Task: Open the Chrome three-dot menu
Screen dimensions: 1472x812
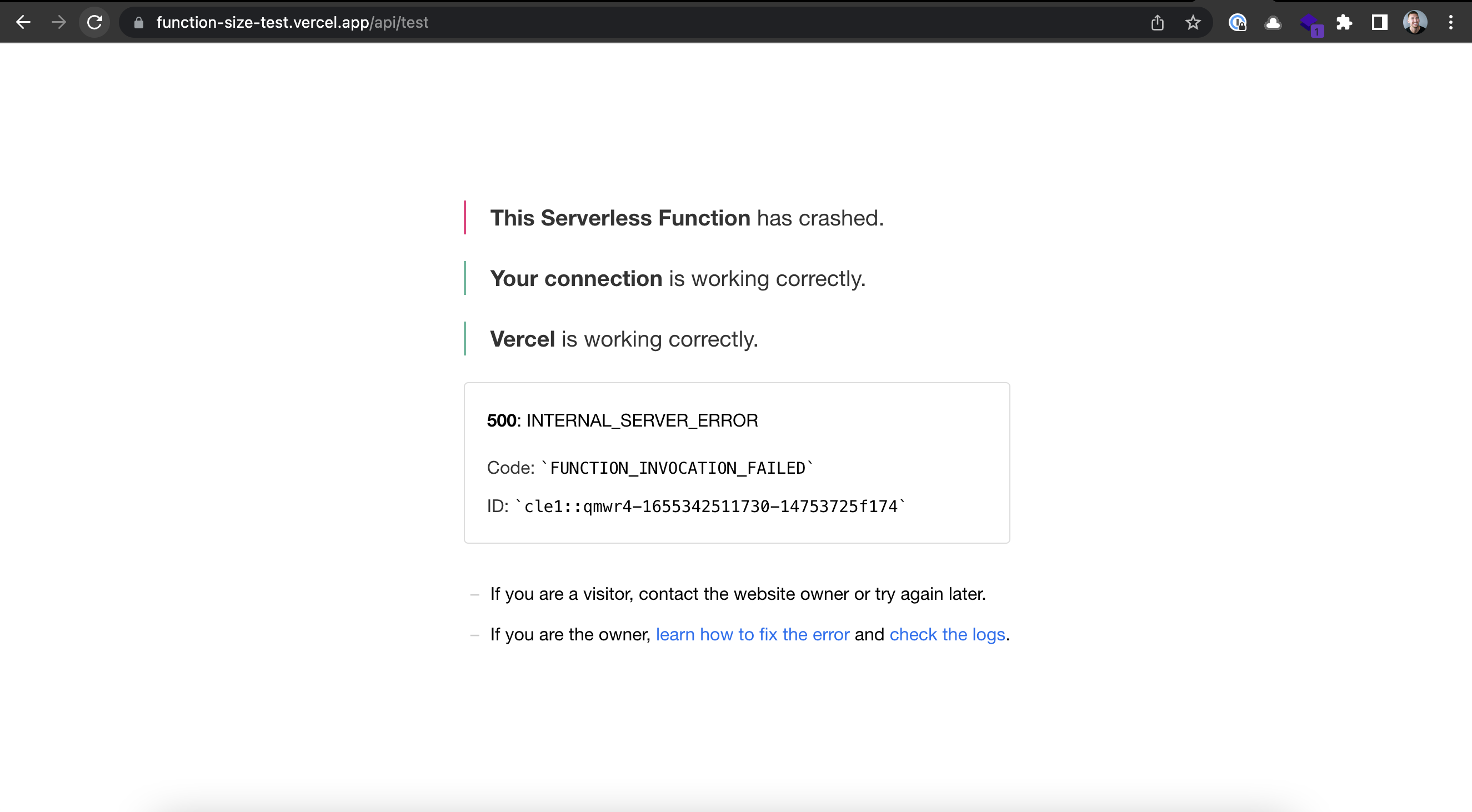Action: (x=1450, y=22)
